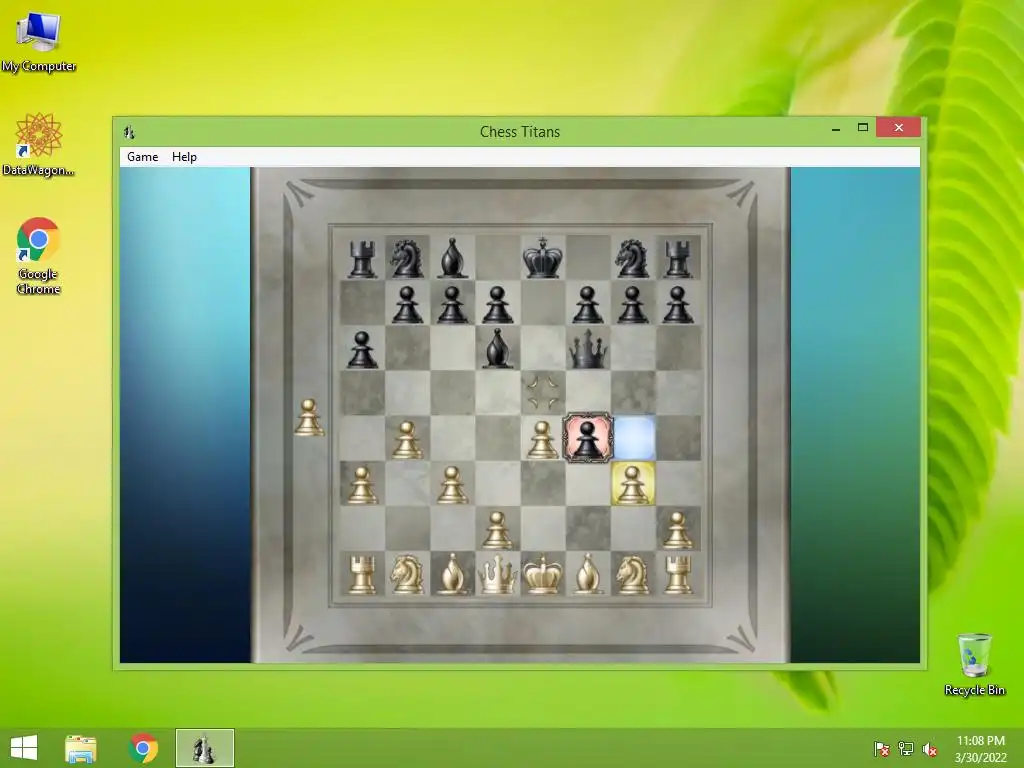Select the black pawn on a6
Image resolution: width=1024 pixels, height=768 pixels.
pyautogui.click(x=362, y=350)
